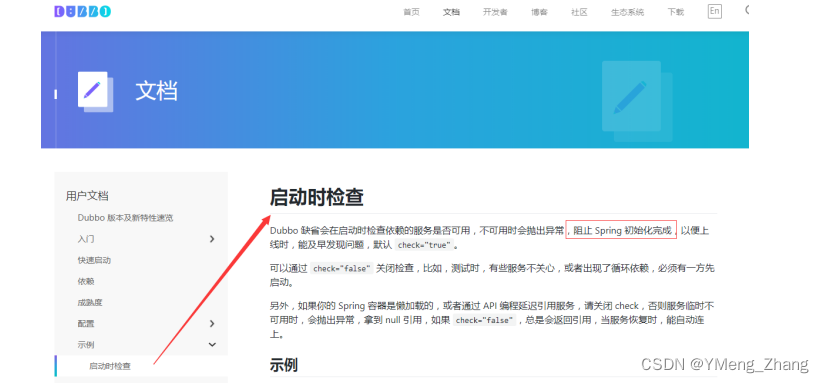Open the 文档 nav item

[451, 12]
